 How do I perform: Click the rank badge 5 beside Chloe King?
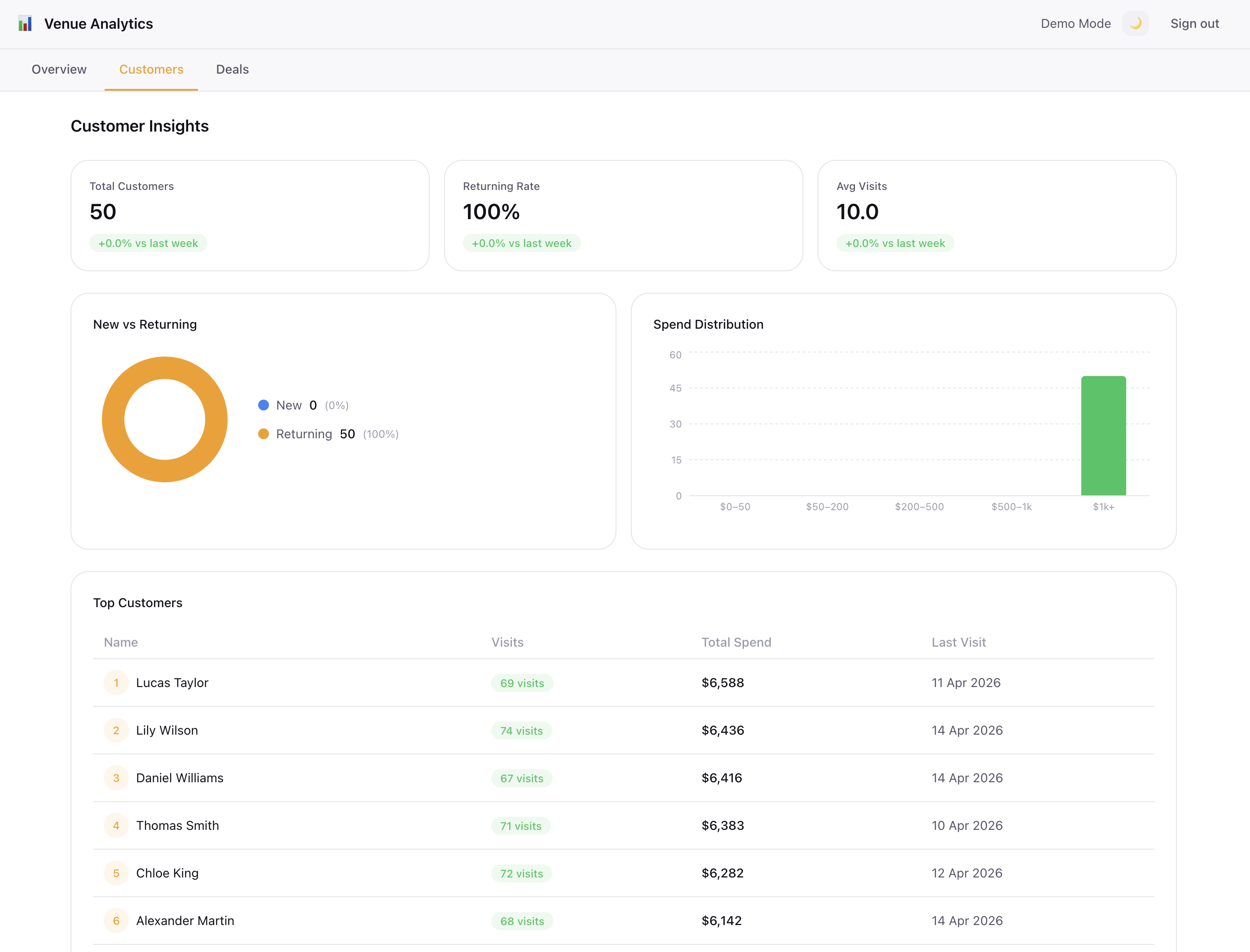pyautogui.click(x=115, y=873)
